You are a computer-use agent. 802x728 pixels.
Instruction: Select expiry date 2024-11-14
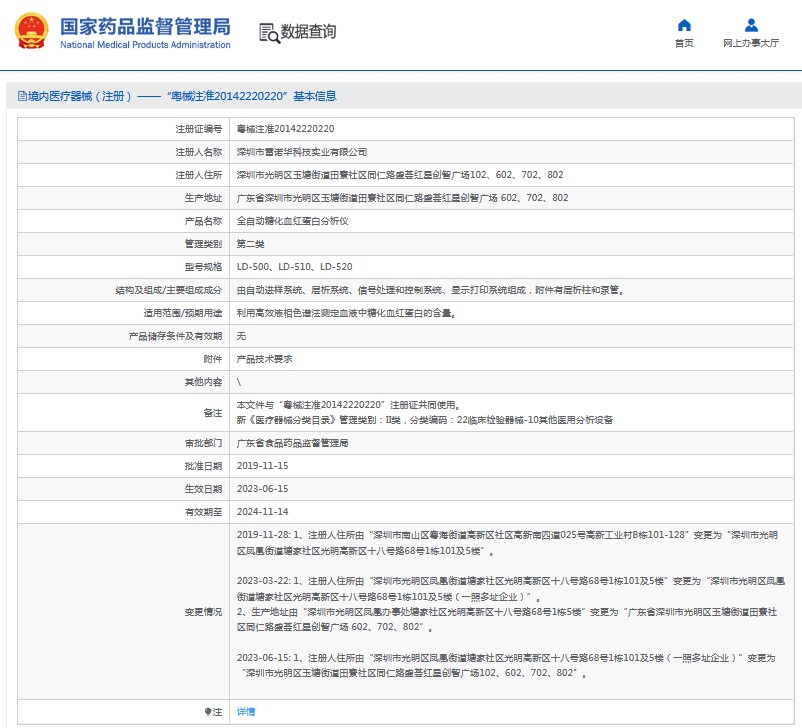[262, 512]
